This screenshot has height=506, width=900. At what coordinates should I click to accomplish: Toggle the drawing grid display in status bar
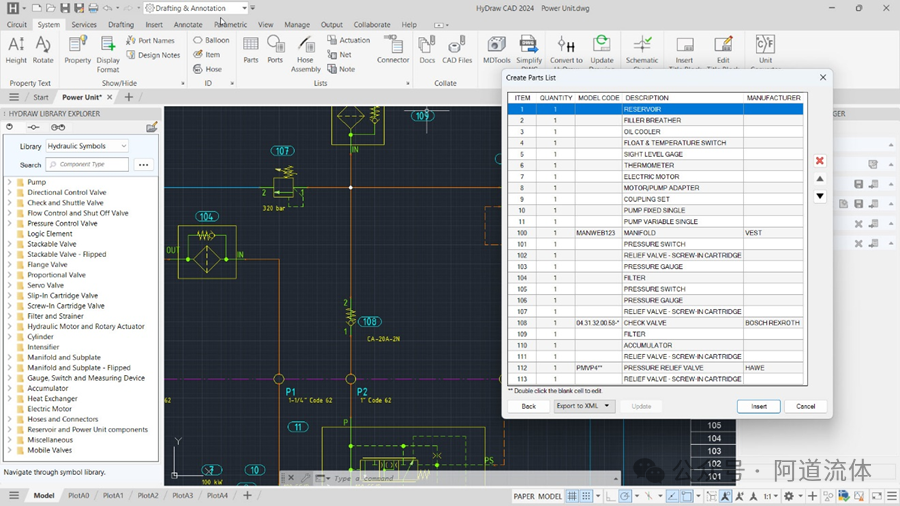(x=573, y=496)
